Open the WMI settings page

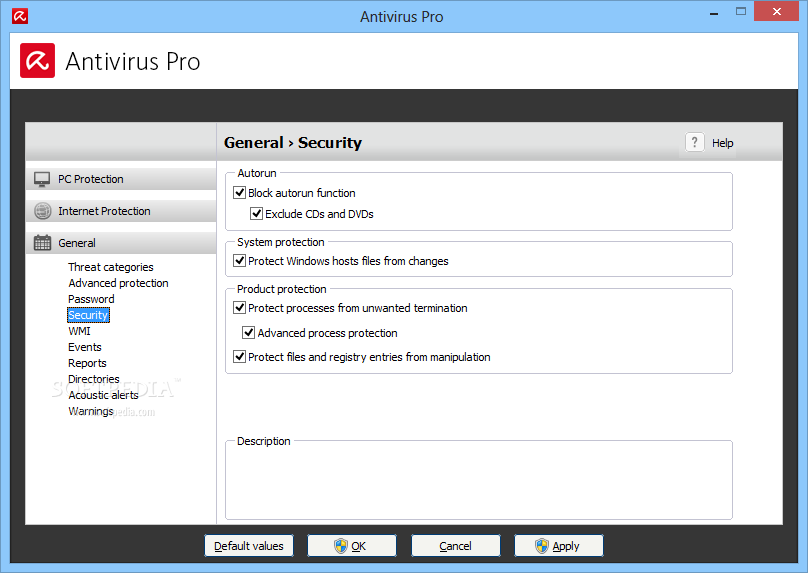pyautogui.click(x=79, y=331)
